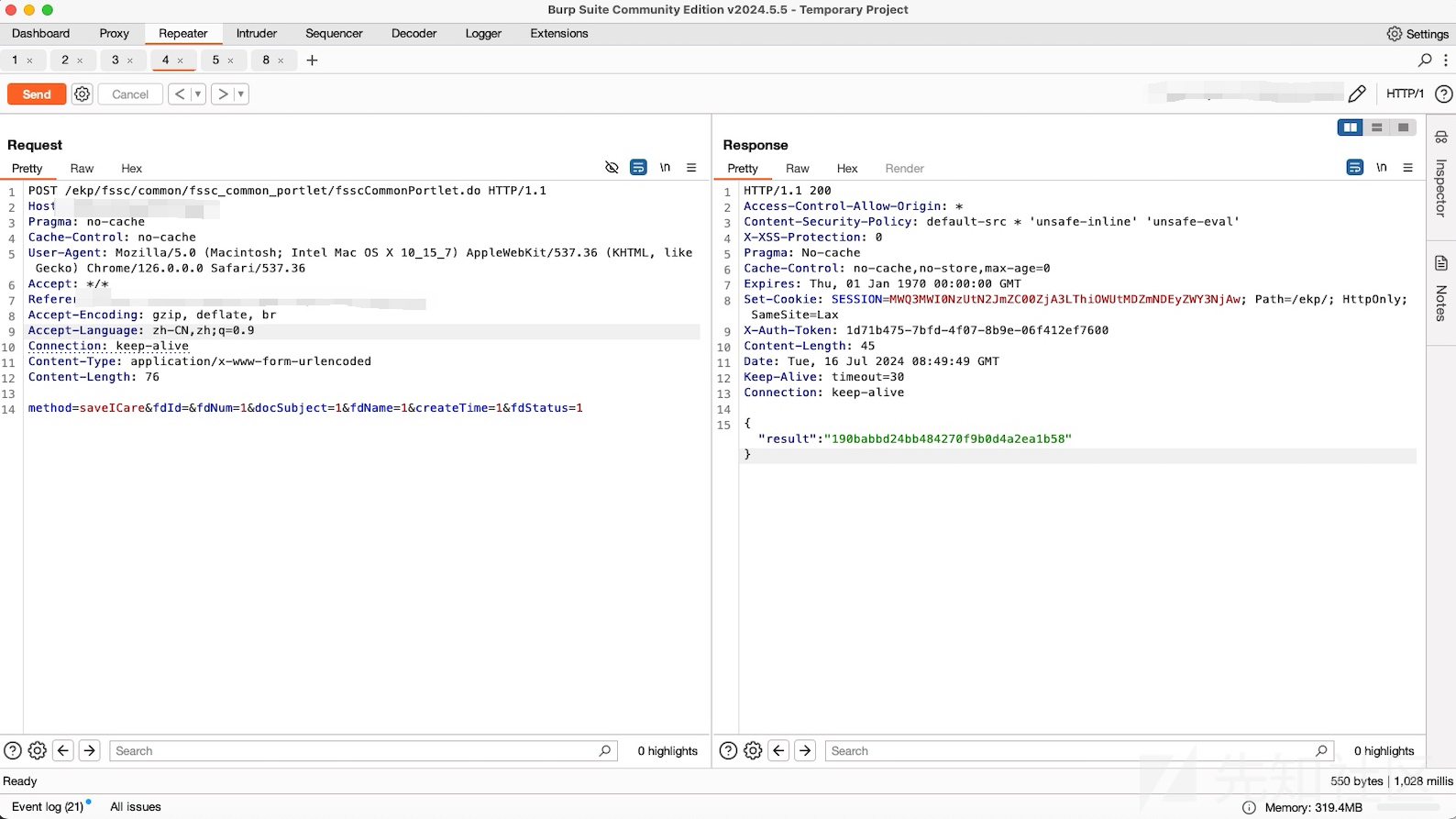Go to next request in history
Screen dimensions: 1456x819
[223, 94]
